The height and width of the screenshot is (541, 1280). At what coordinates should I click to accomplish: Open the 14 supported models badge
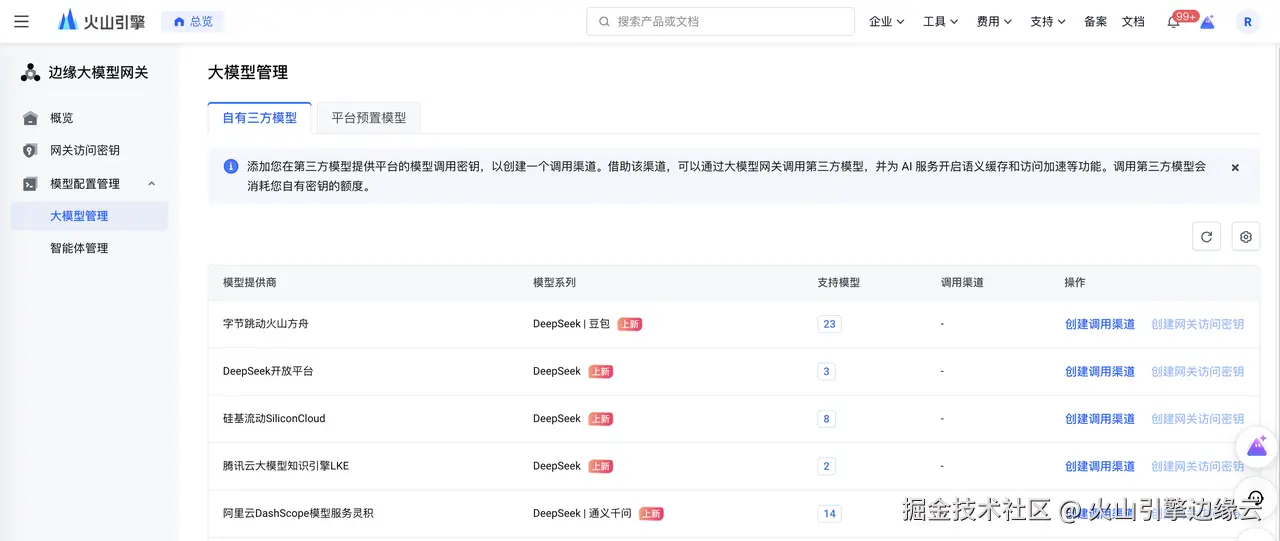click(x=829, y=513)
